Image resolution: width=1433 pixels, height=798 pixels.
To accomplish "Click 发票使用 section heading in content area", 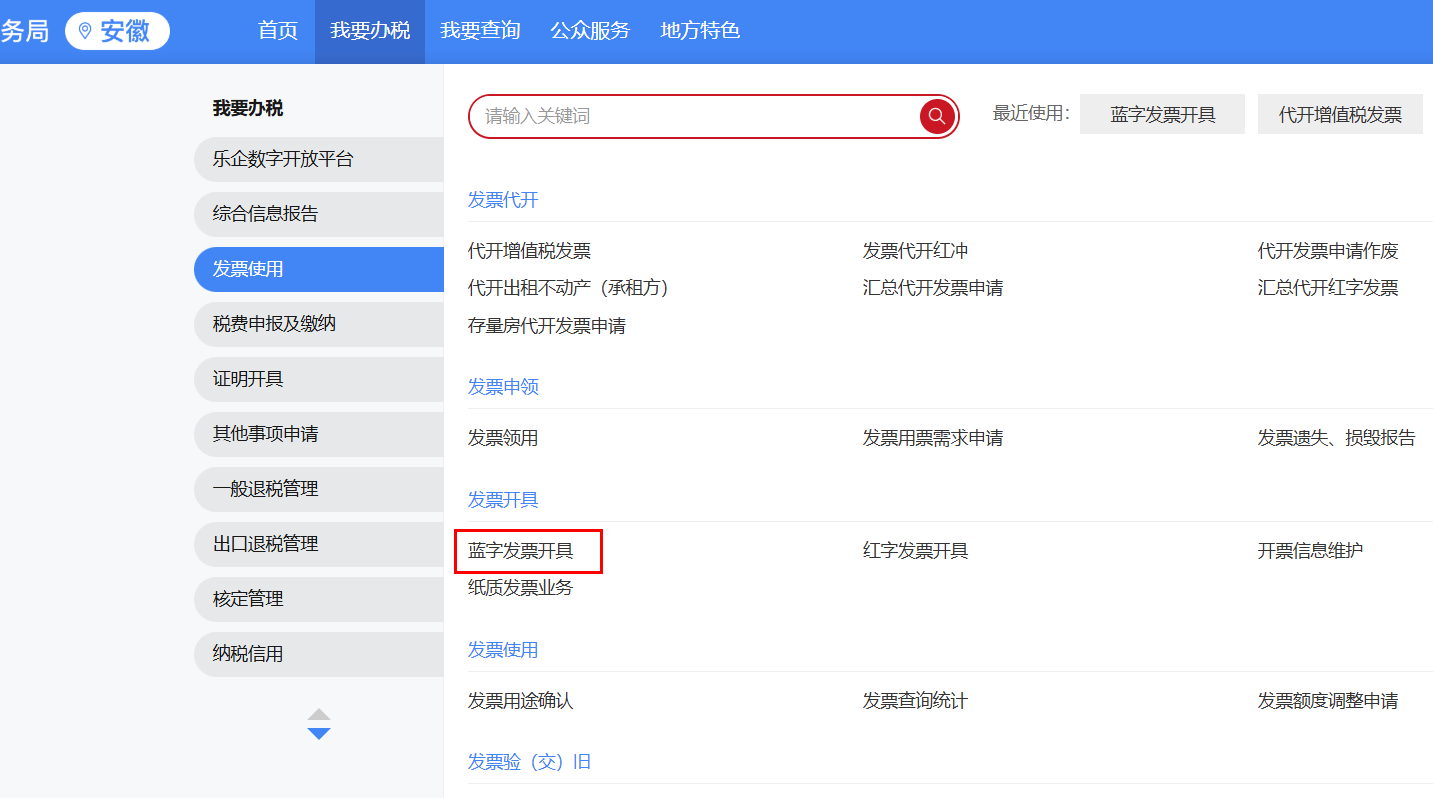I will (503, 650).
